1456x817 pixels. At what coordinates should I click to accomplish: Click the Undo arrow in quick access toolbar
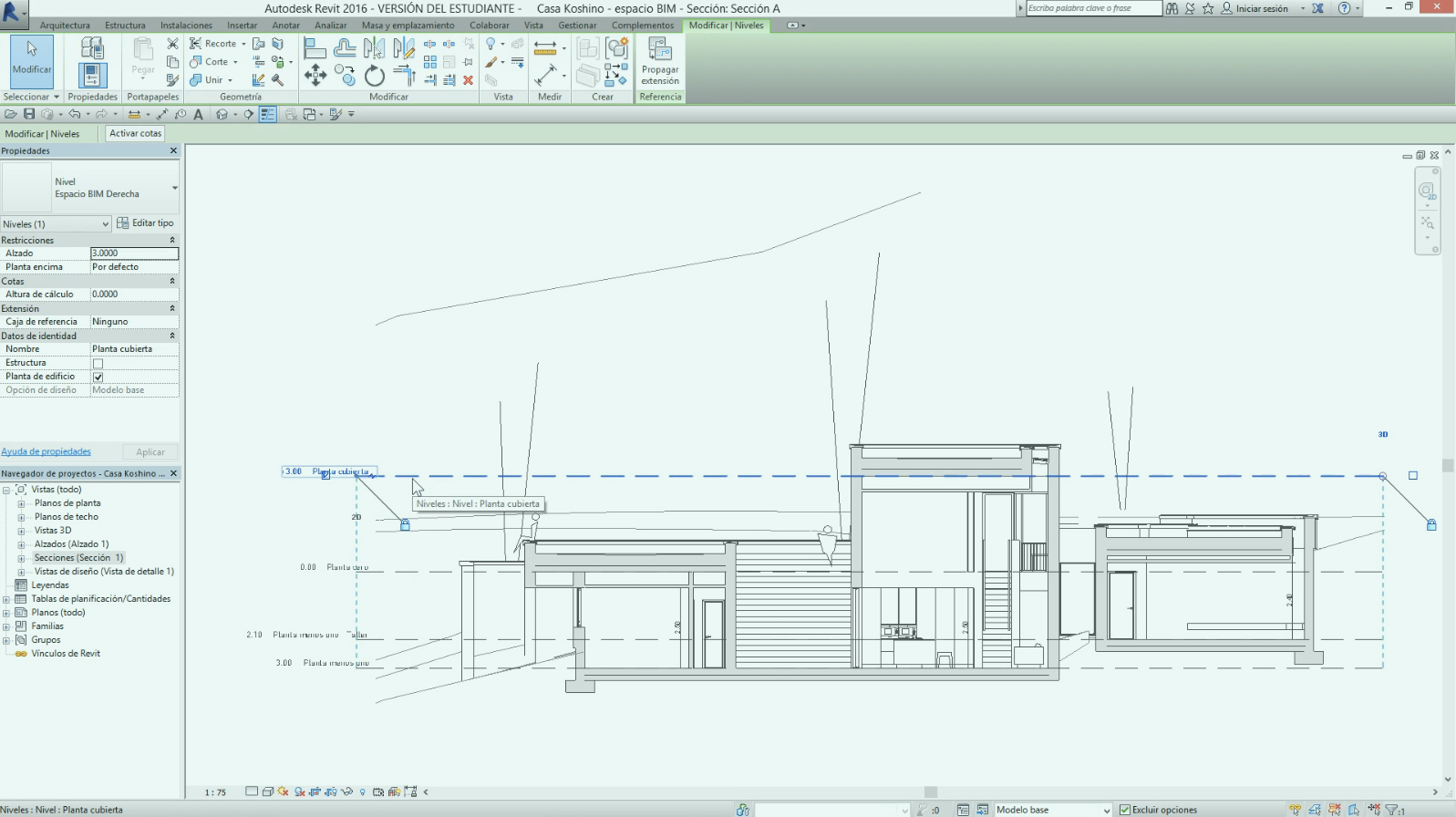point(75,114)
